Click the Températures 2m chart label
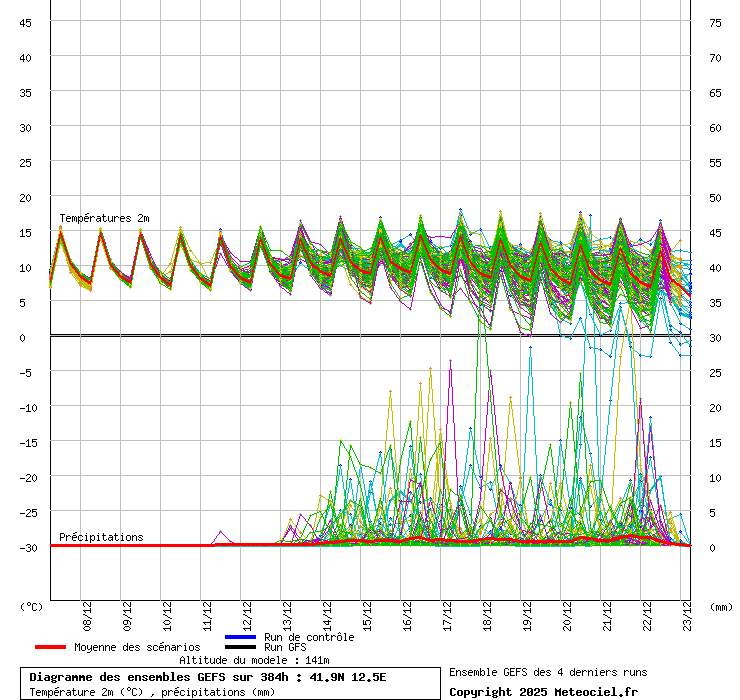The width and height of the screenshot is (740, 700). [x=104, y=218]
